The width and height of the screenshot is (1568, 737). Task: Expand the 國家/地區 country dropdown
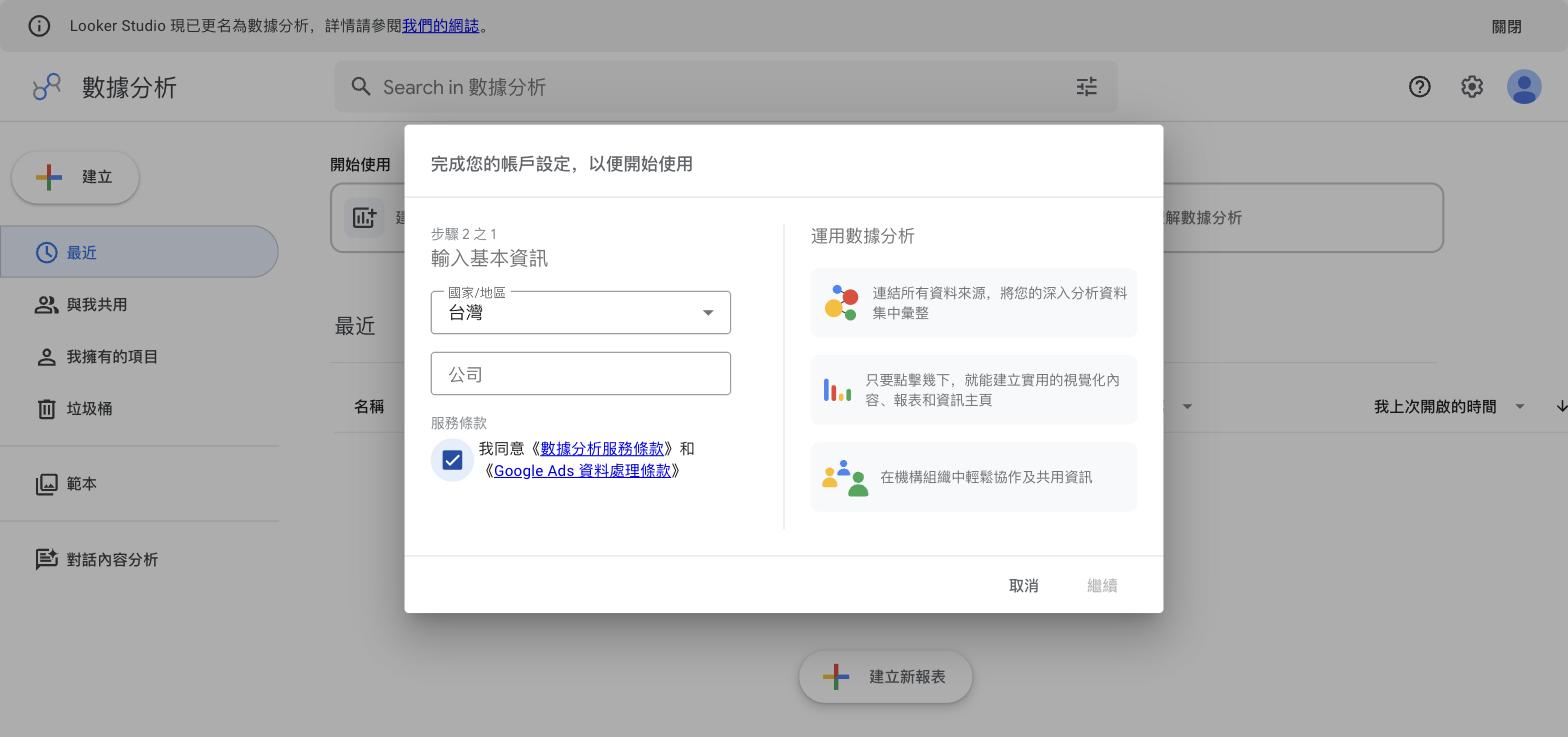click(581, 313)
